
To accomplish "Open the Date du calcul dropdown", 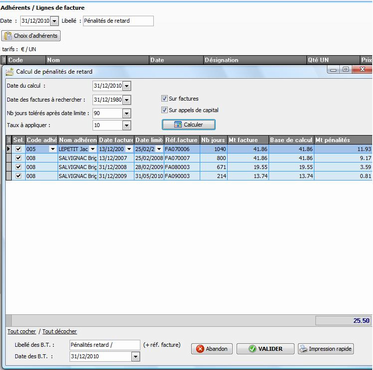I will 127,86.
